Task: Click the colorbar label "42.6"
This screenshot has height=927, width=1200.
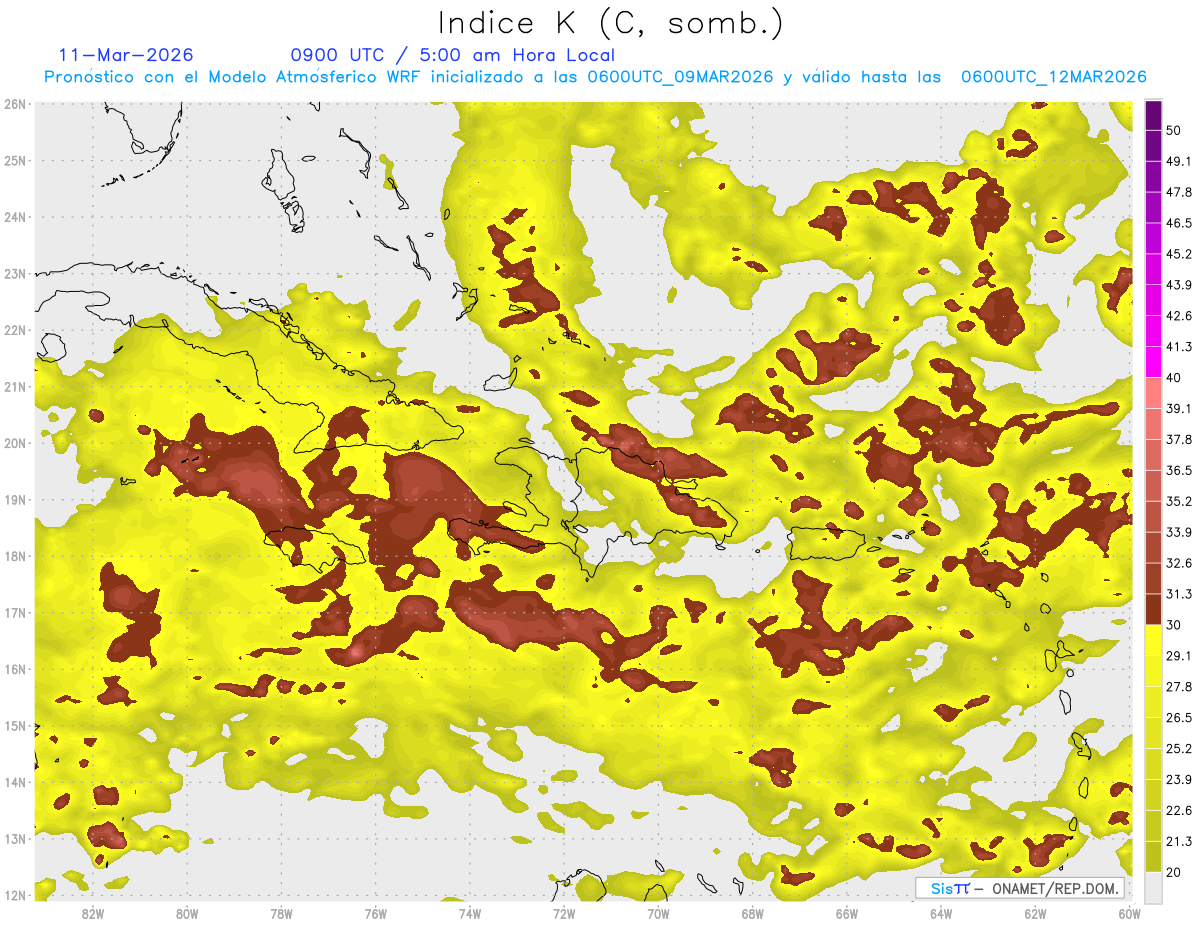Action: coord(1179,316)
